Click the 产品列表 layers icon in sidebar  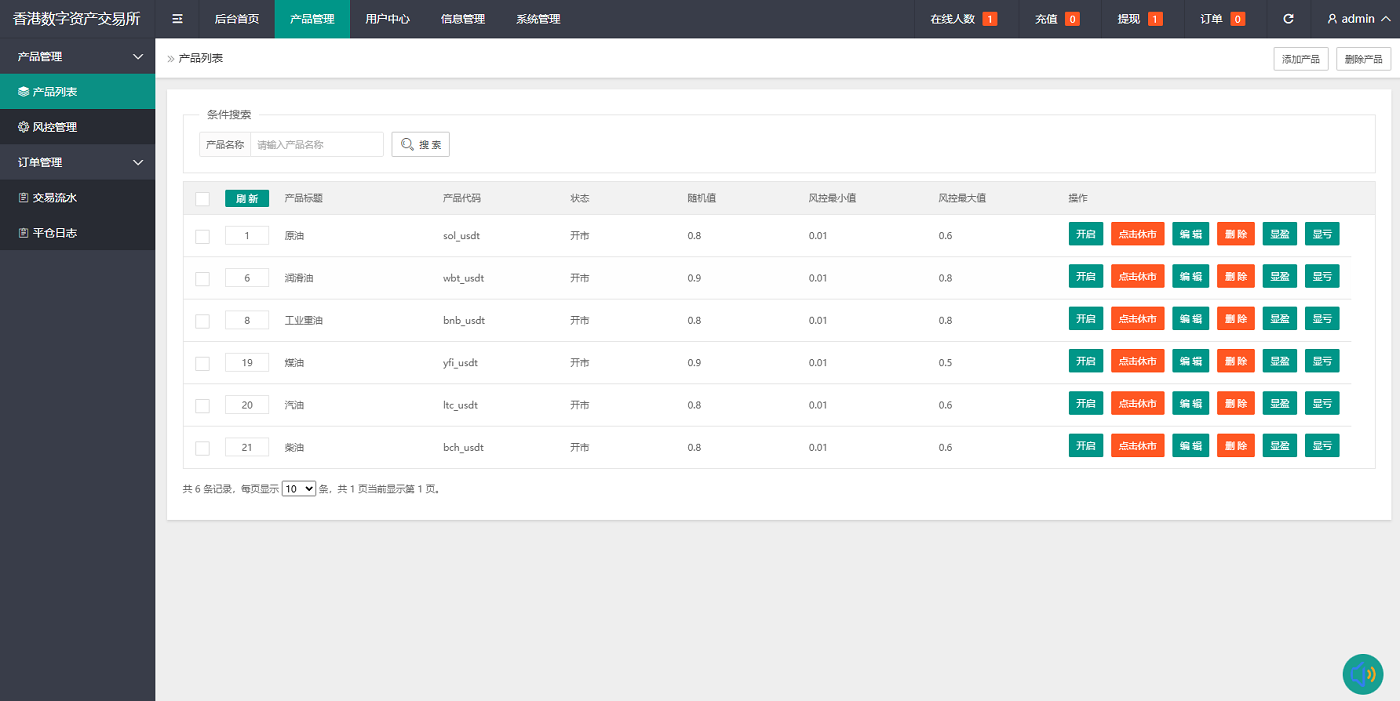[x=24, y=92]
